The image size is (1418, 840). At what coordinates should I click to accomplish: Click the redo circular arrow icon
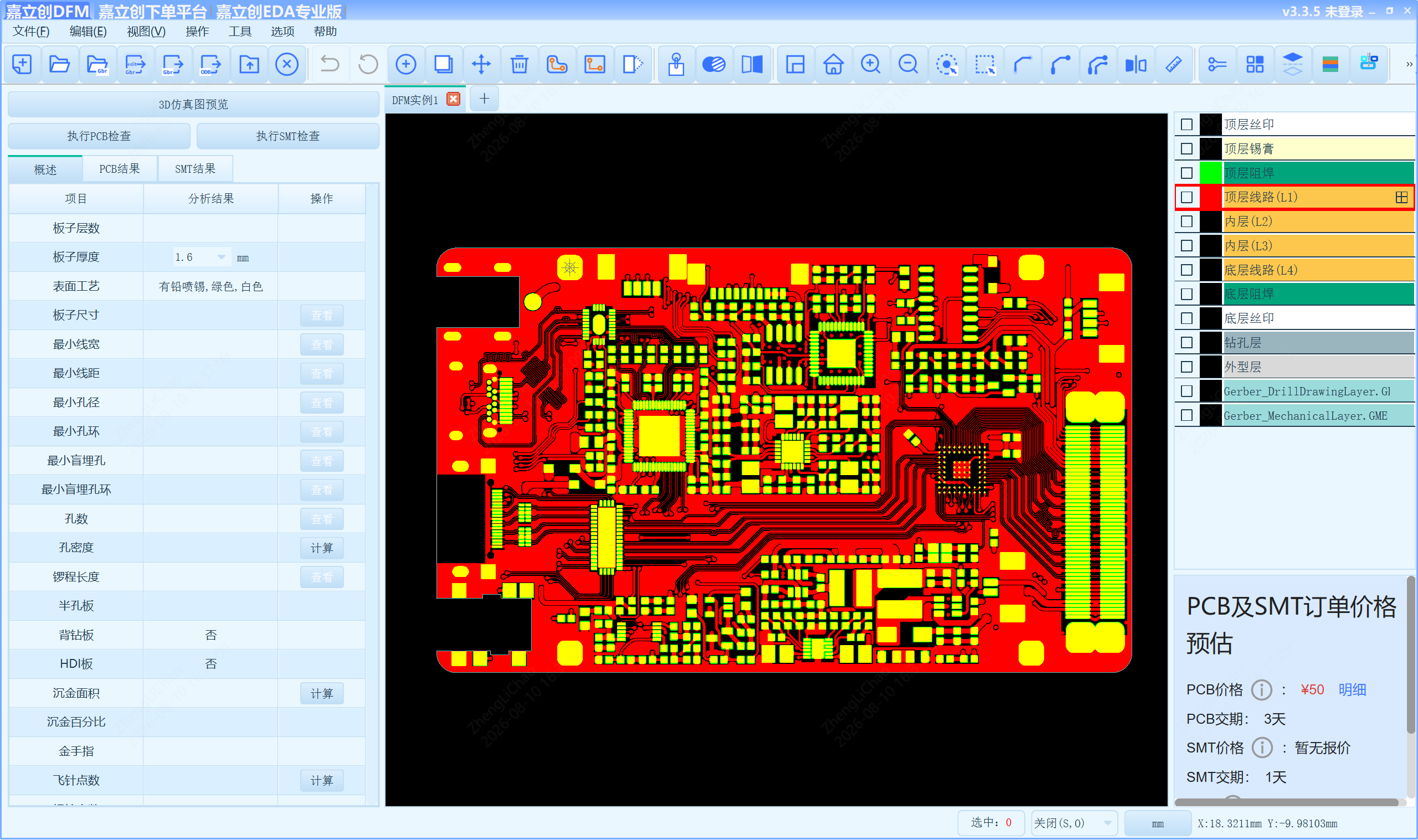point(368,64)
